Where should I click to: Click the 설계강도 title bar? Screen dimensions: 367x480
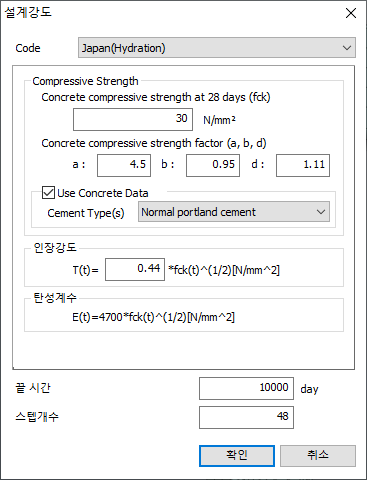(167, 13)
